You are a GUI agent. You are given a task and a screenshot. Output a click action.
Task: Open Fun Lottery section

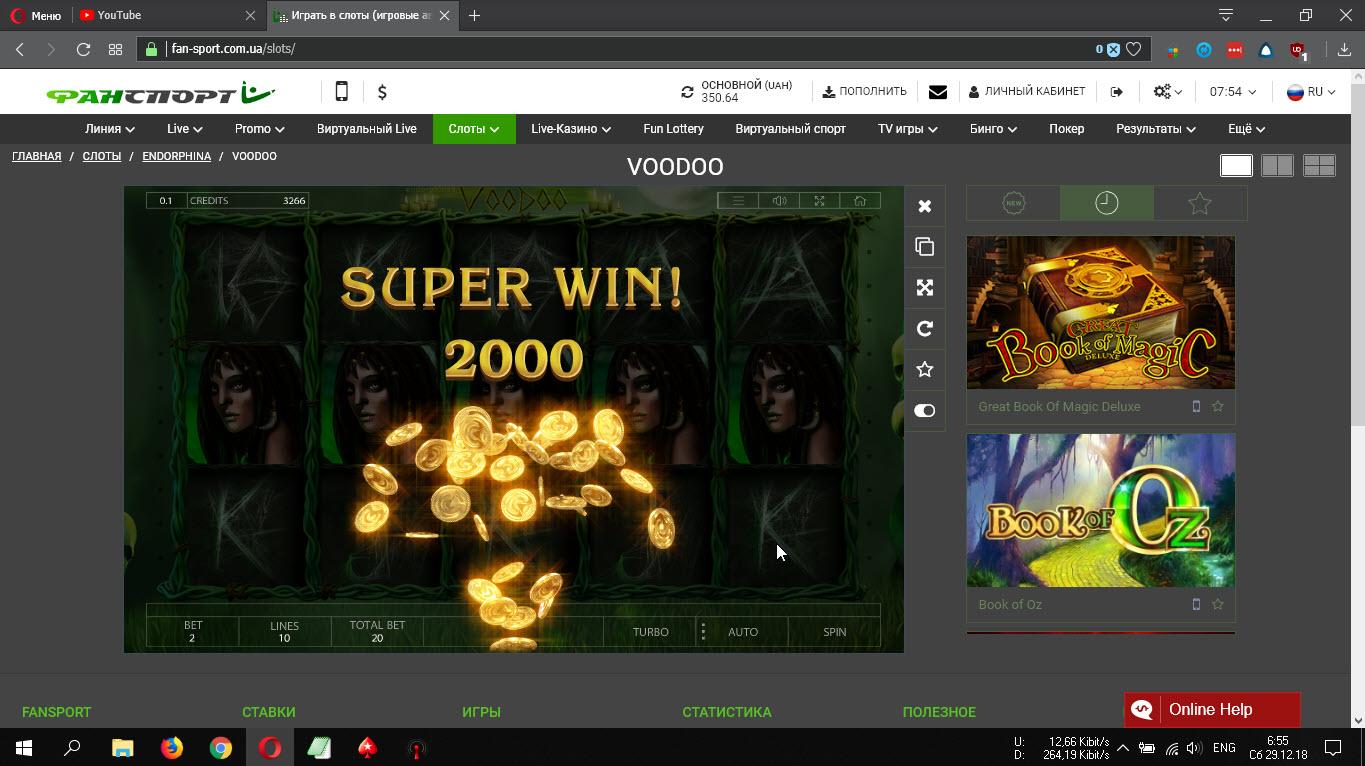click(673, 129)
